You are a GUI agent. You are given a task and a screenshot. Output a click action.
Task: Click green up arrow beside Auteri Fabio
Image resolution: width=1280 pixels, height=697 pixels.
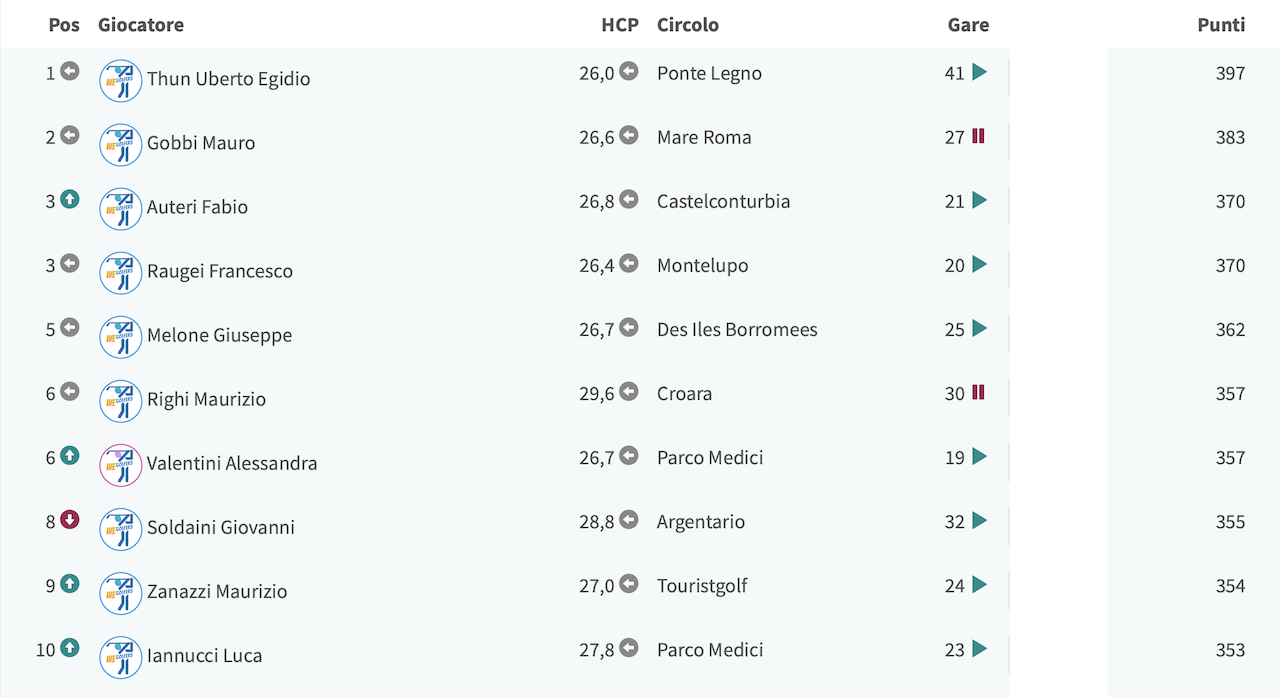[x=69, y=199]
